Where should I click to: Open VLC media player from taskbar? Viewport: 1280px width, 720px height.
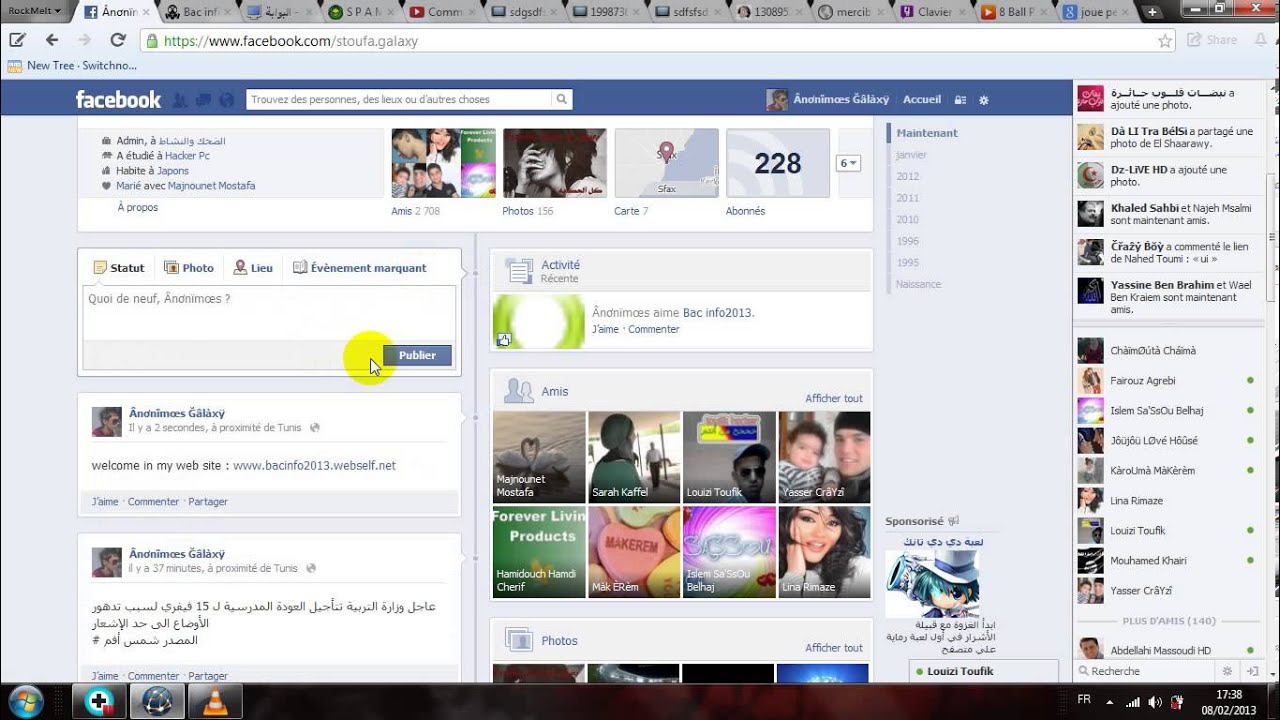pos(215,702)
